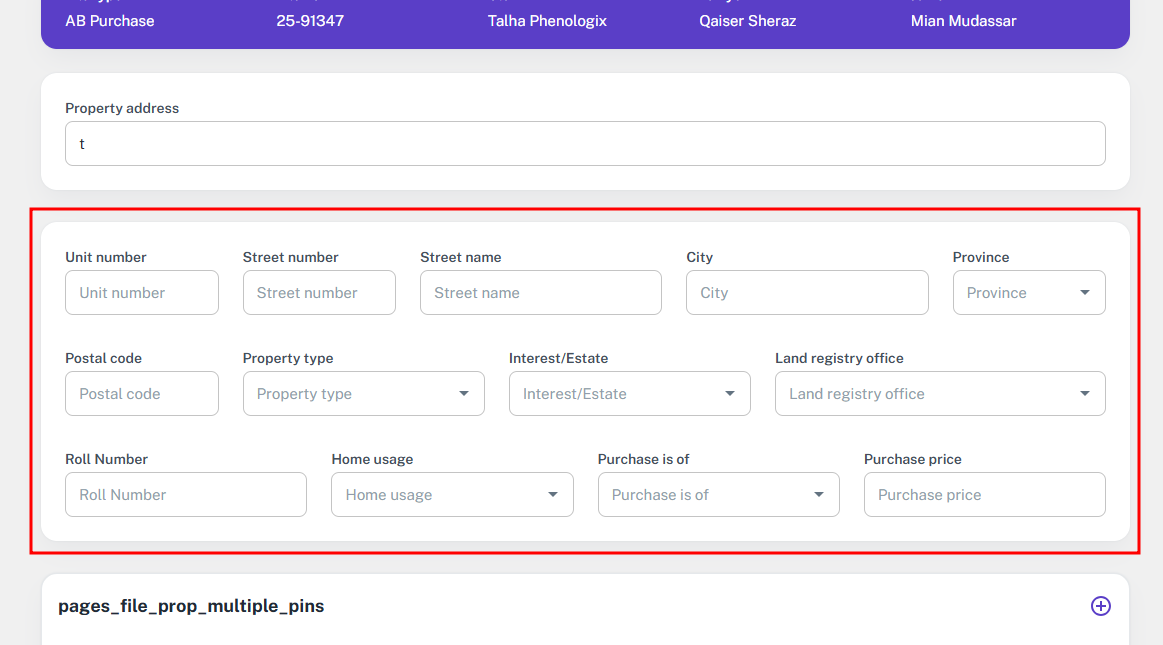Click the pages_file_prop_multiple_pins section title
The width and height of the screenshot is (1163, 645).
coord(191,606)
